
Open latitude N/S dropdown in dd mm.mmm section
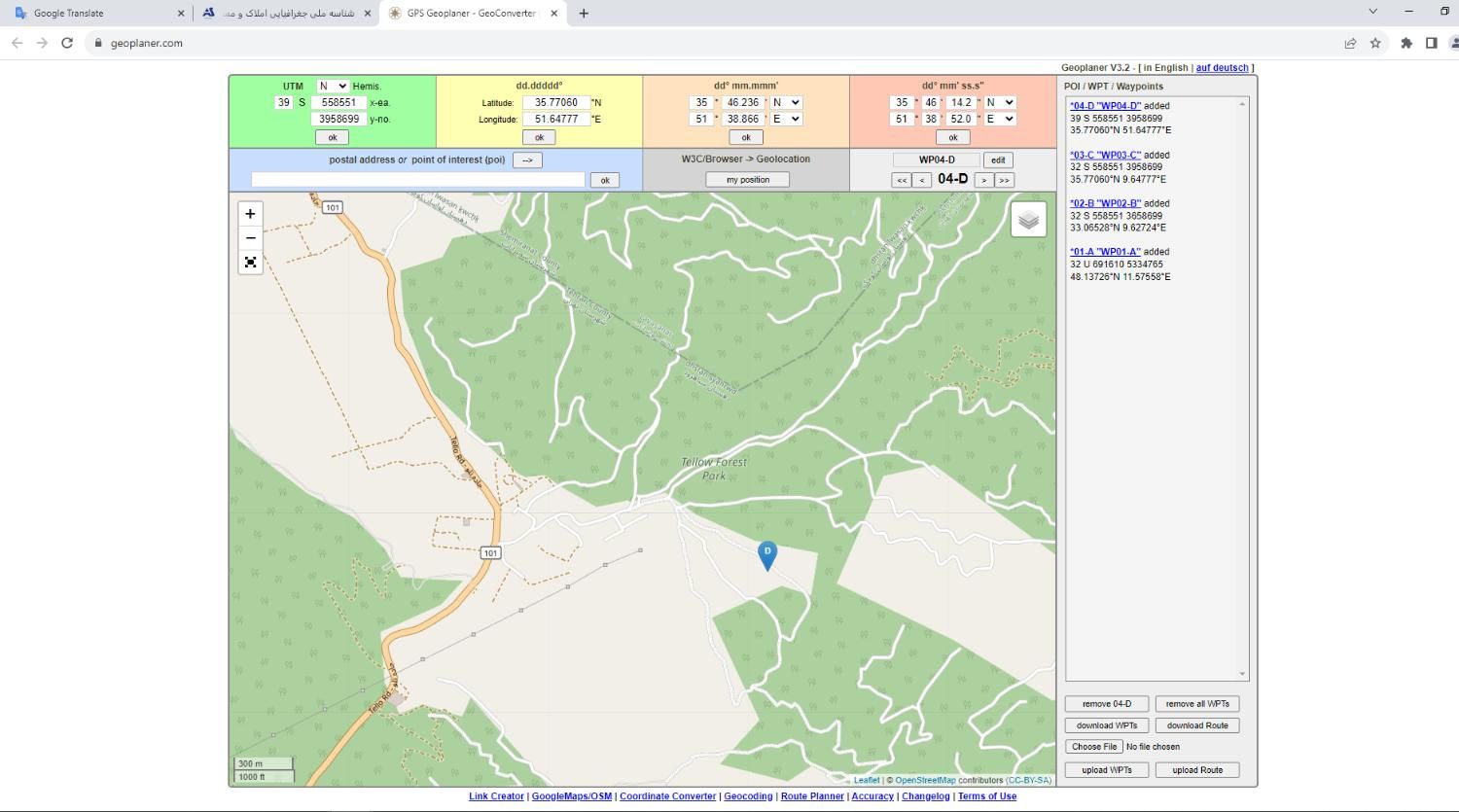(x=785, y=102)
